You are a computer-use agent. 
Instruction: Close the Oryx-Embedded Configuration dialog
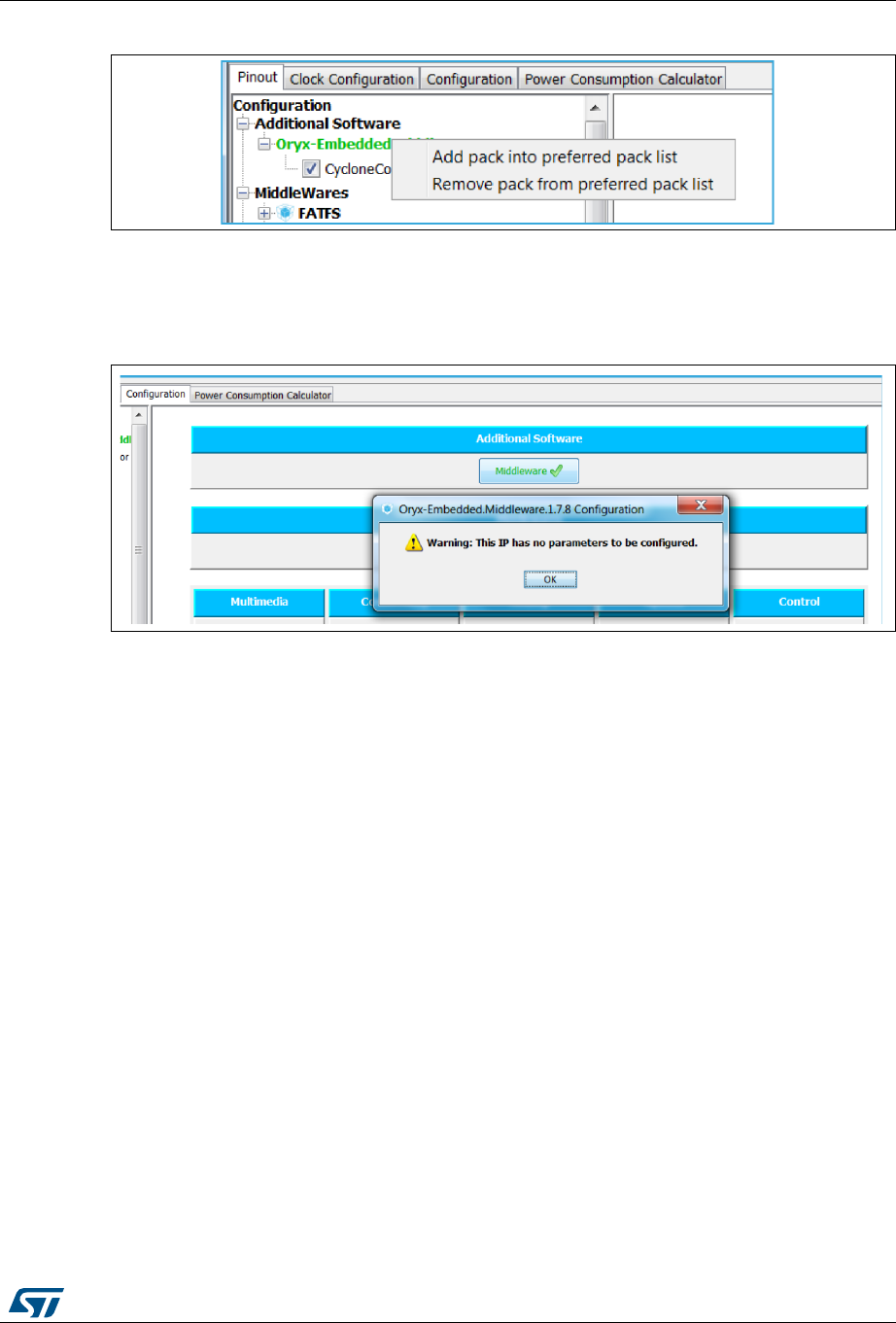[x=700, y=505]
